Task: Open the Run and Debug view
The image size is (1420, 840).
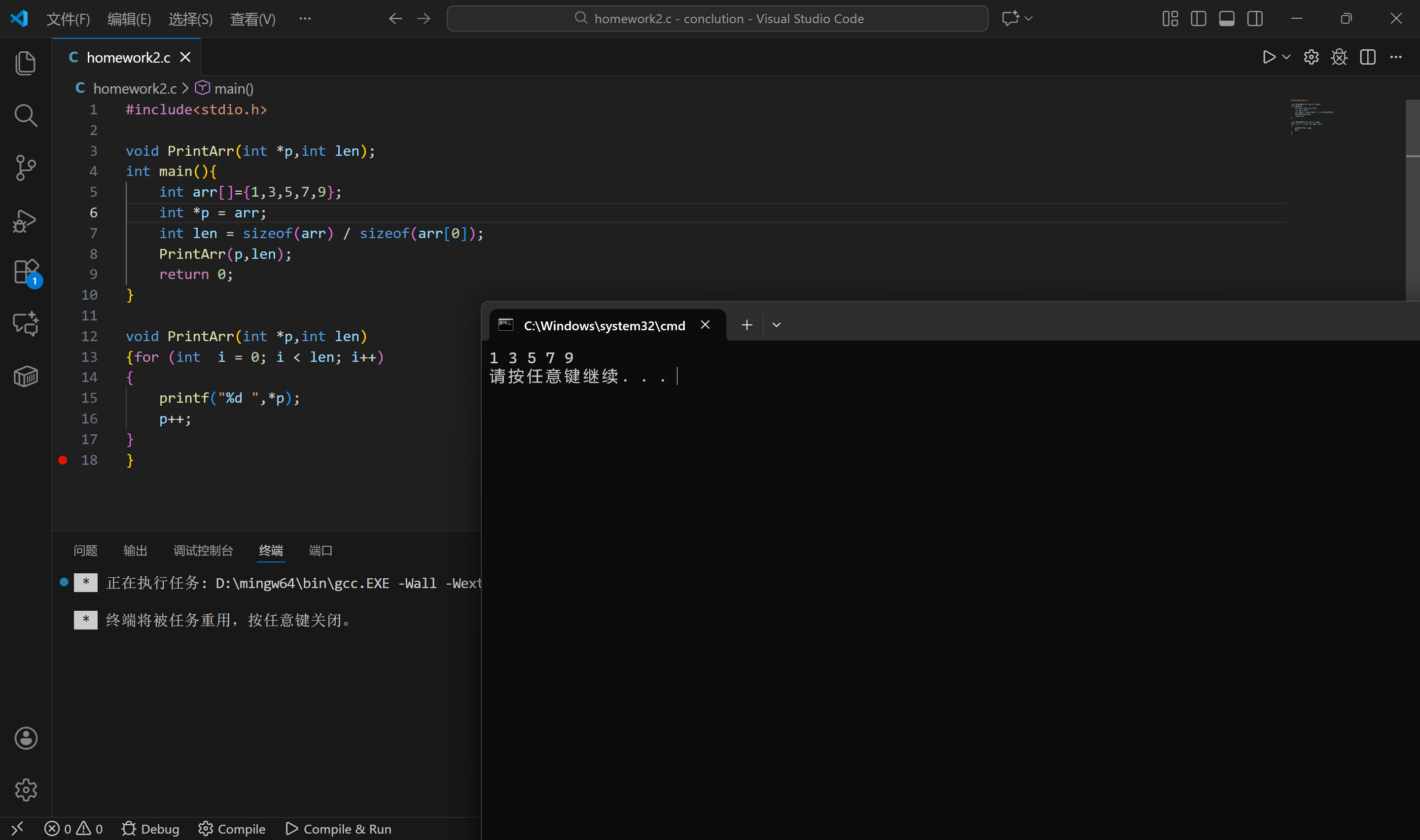Action: pyautogui.click(x=26, y=220)
